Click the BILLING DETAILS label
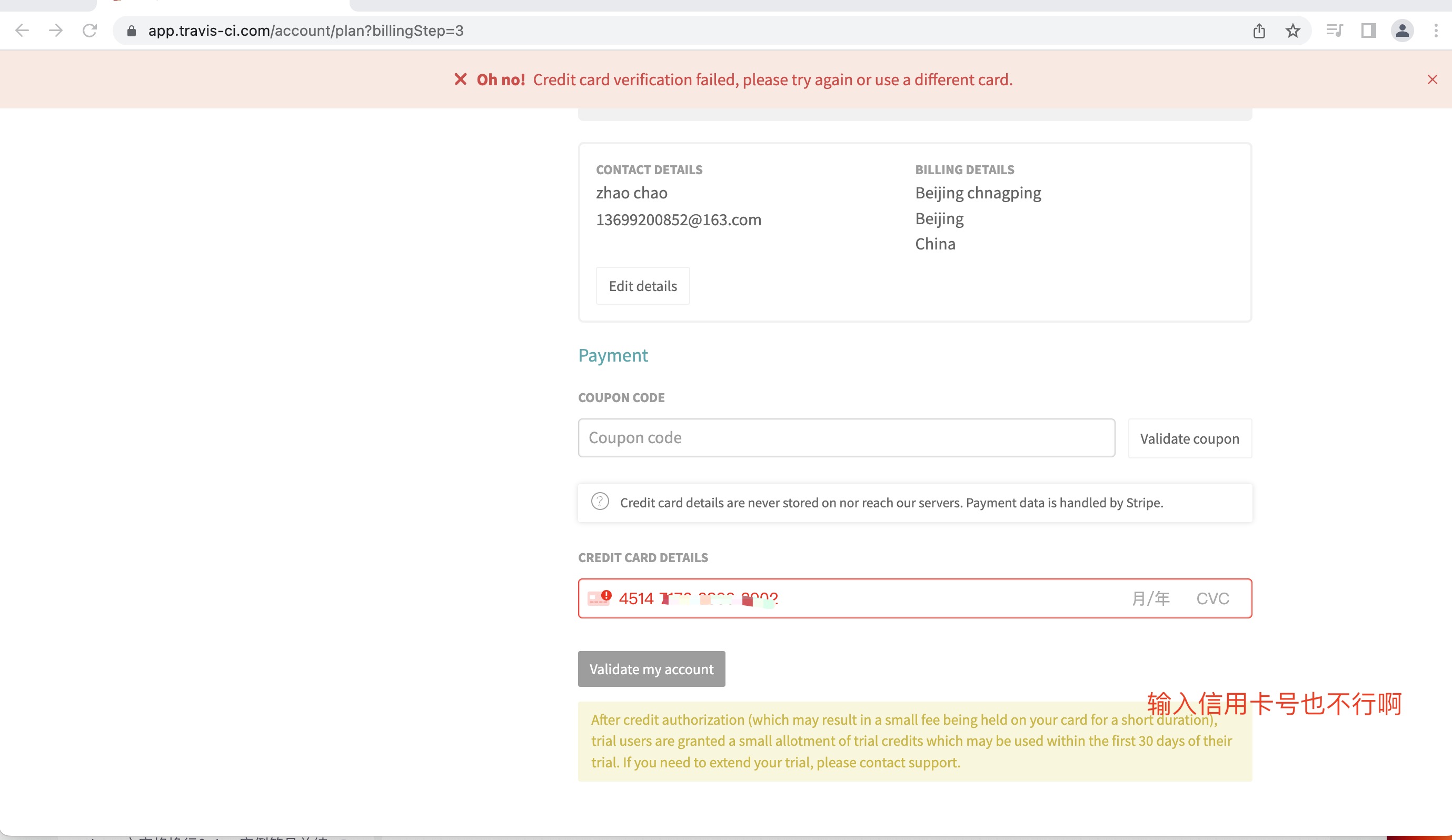Screen dimensions: 1452x840 pos(964,169)
